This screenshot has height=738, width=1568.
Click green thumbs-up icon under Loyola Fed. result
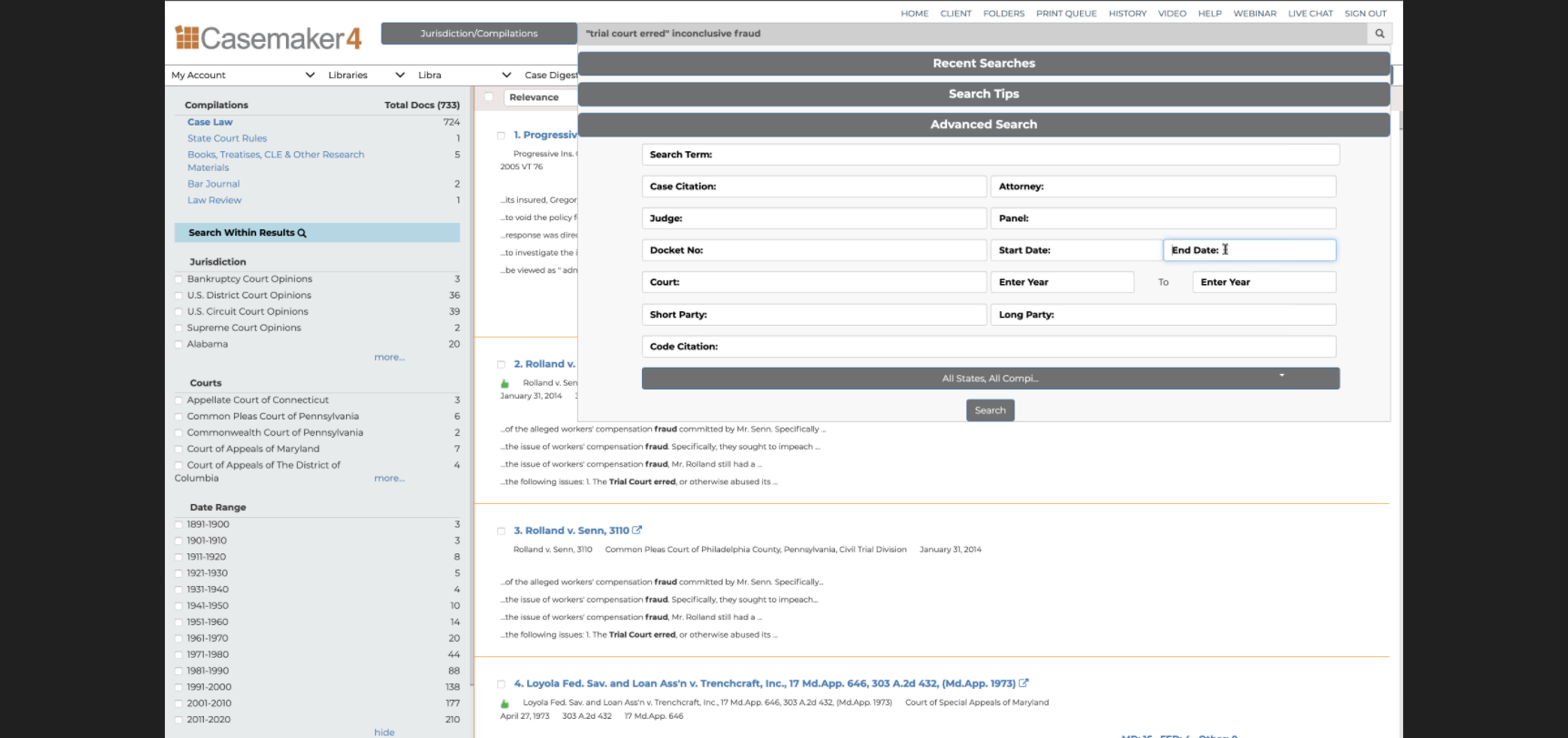[x=504, y=703]
